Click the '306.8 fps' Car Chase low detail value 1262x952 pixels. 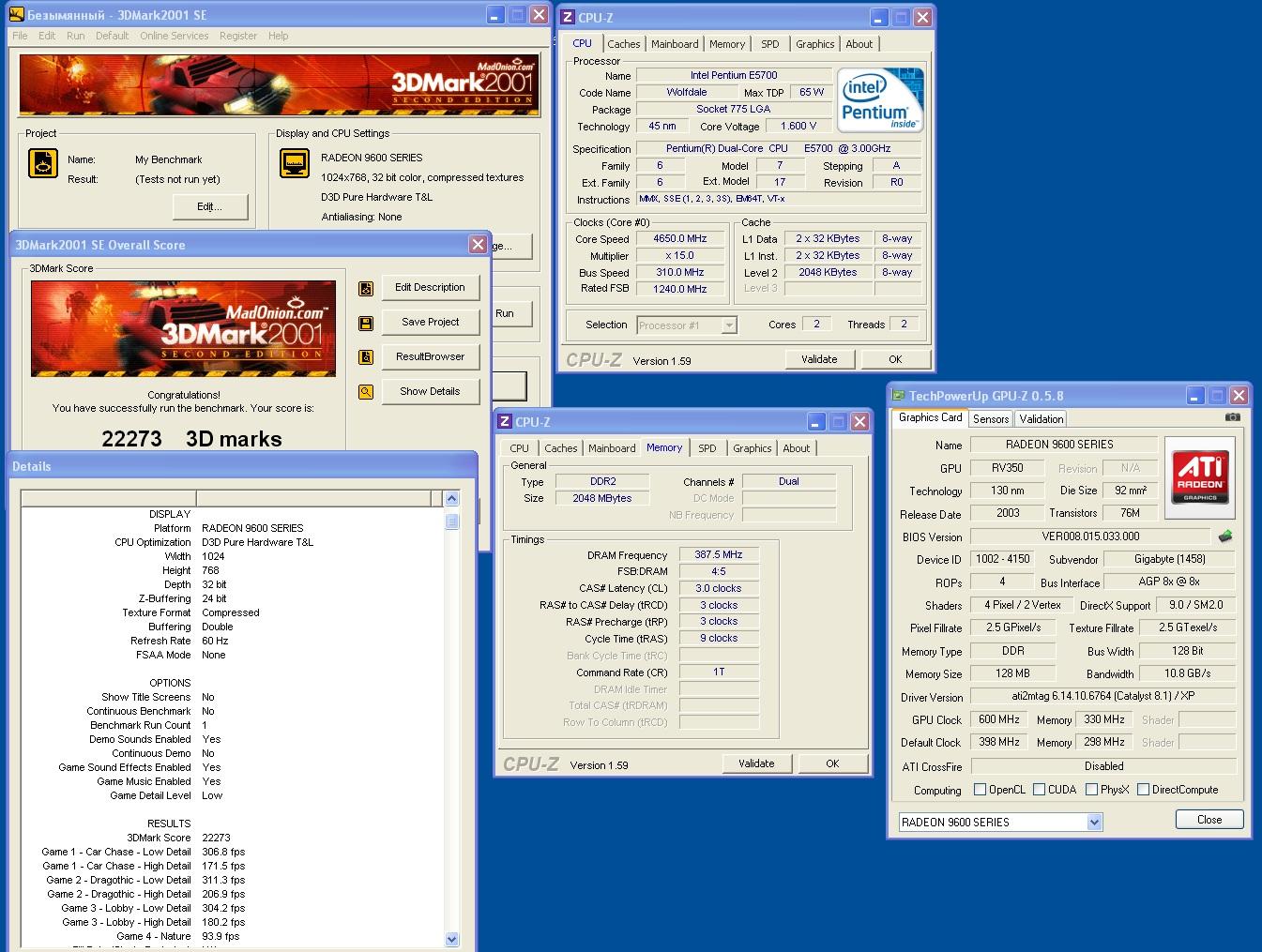point(223,852)
